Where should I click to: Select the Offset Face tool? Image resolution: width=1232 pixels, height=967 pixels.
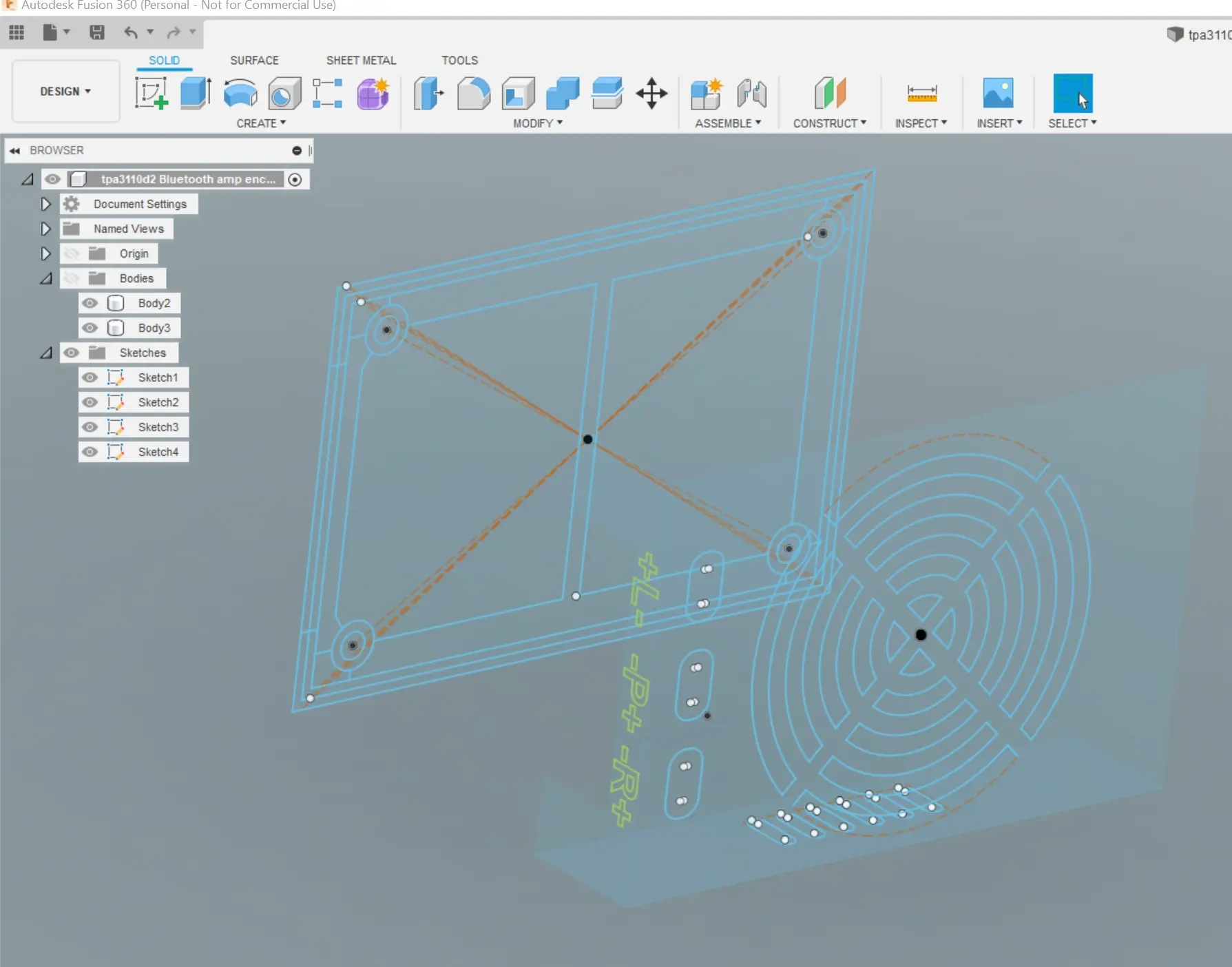coord(607,93)
